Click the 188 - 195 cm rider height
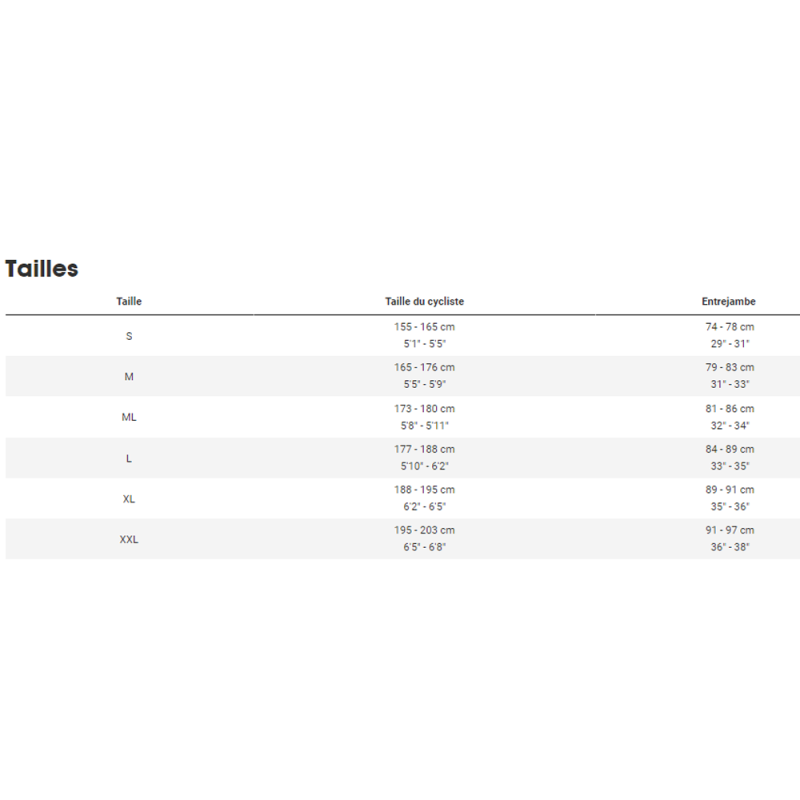 click(x=424, y=489)
